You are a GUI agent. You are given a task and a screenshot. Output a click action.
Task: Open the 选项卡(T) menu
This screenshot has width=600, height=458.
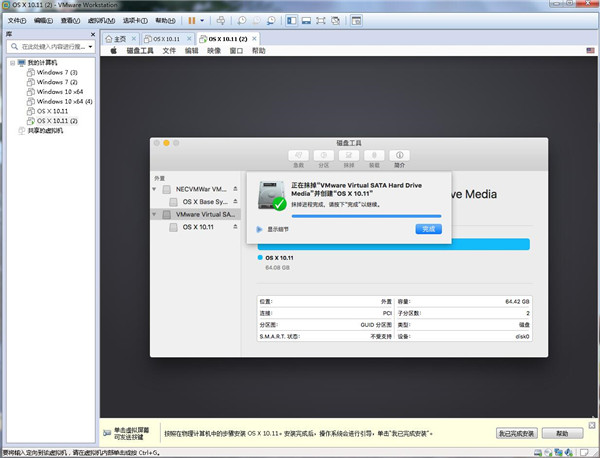pyautogui.click(x=135, y=21)
